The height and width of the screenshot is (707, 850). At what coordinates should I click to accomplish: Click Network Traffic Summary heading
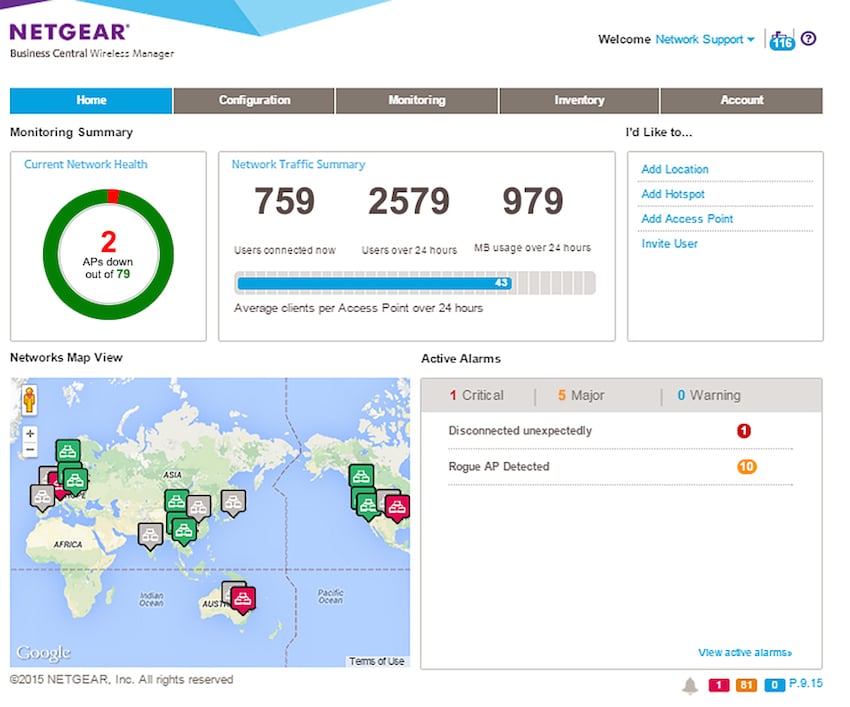pyautogui.click(x=298, y=164)
